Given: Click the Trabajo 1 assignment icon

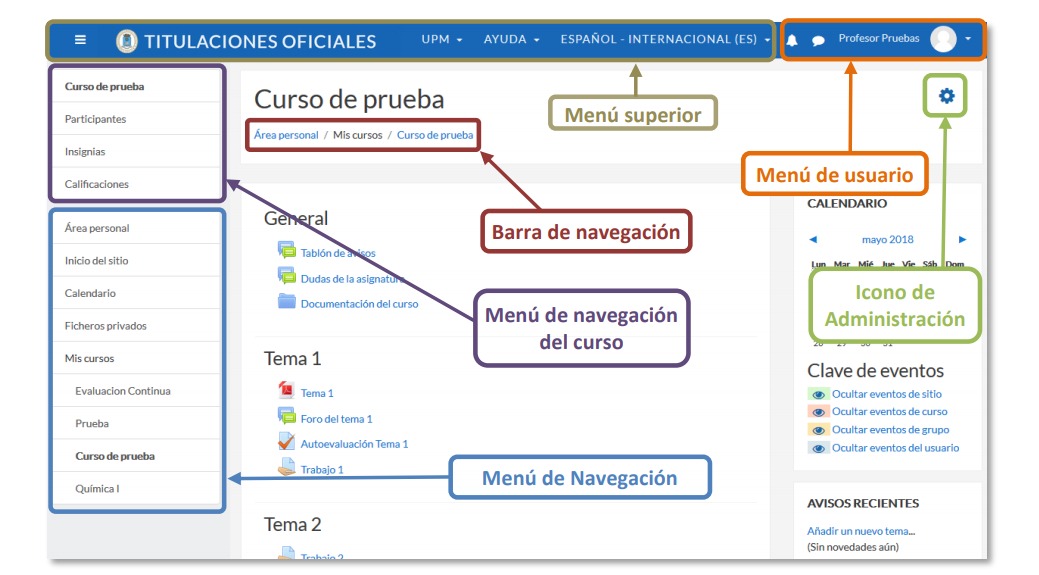Looking at the screenshot, I should [286, 468].
